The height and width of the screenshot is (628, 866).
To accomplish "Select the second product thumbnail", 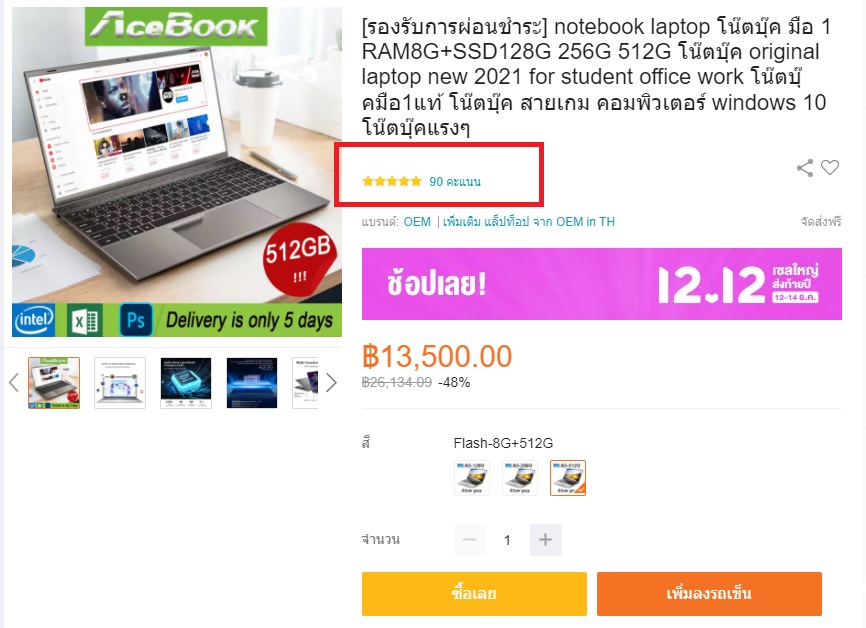I will [120, 383].
